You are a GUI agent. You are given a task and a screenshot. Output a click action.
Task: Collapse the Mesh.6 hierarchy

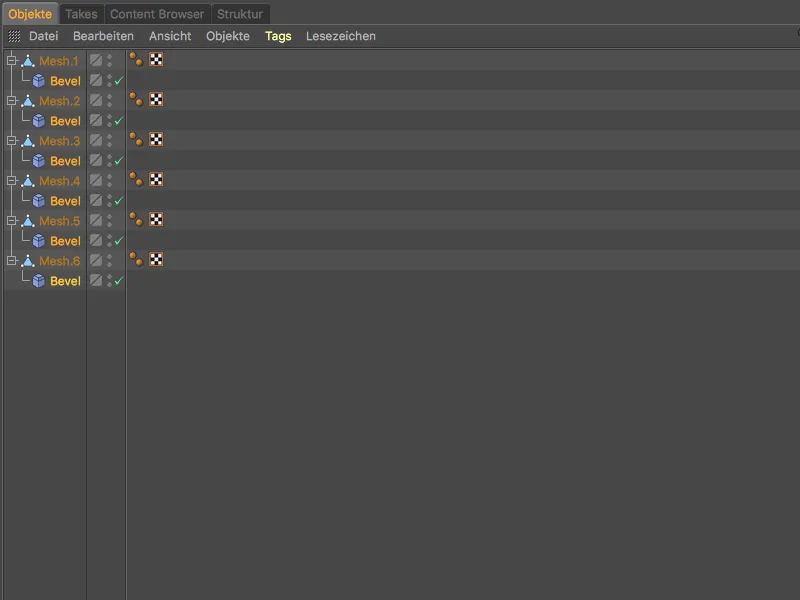[x=12, y=261]
